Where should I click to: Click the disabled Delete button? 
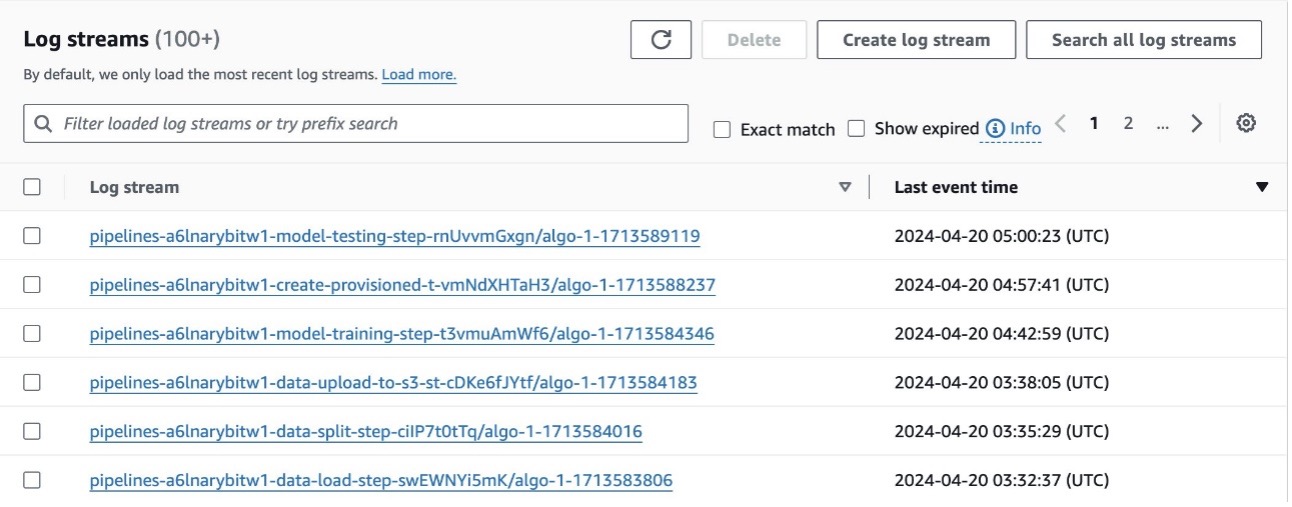click(x=754, y=40)
